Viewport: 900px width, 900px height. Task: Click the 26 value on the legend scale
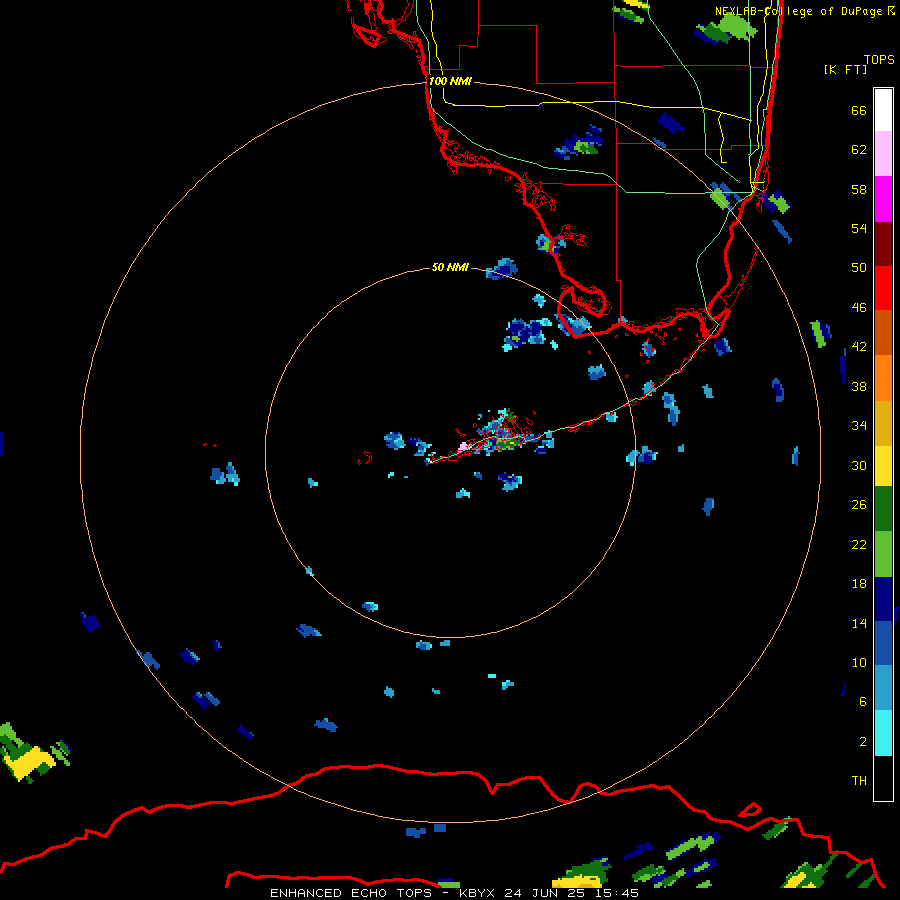tap(859, 505)
